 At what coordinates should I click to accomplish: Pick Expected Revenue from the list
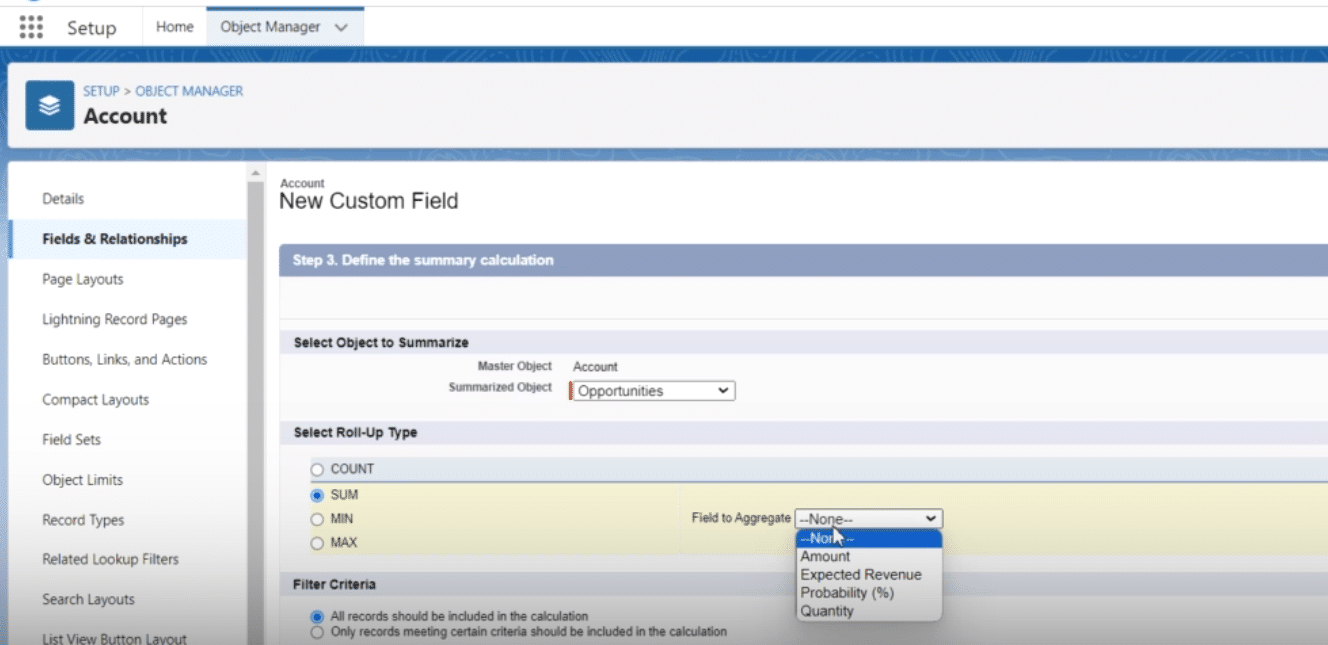[860, 575]
